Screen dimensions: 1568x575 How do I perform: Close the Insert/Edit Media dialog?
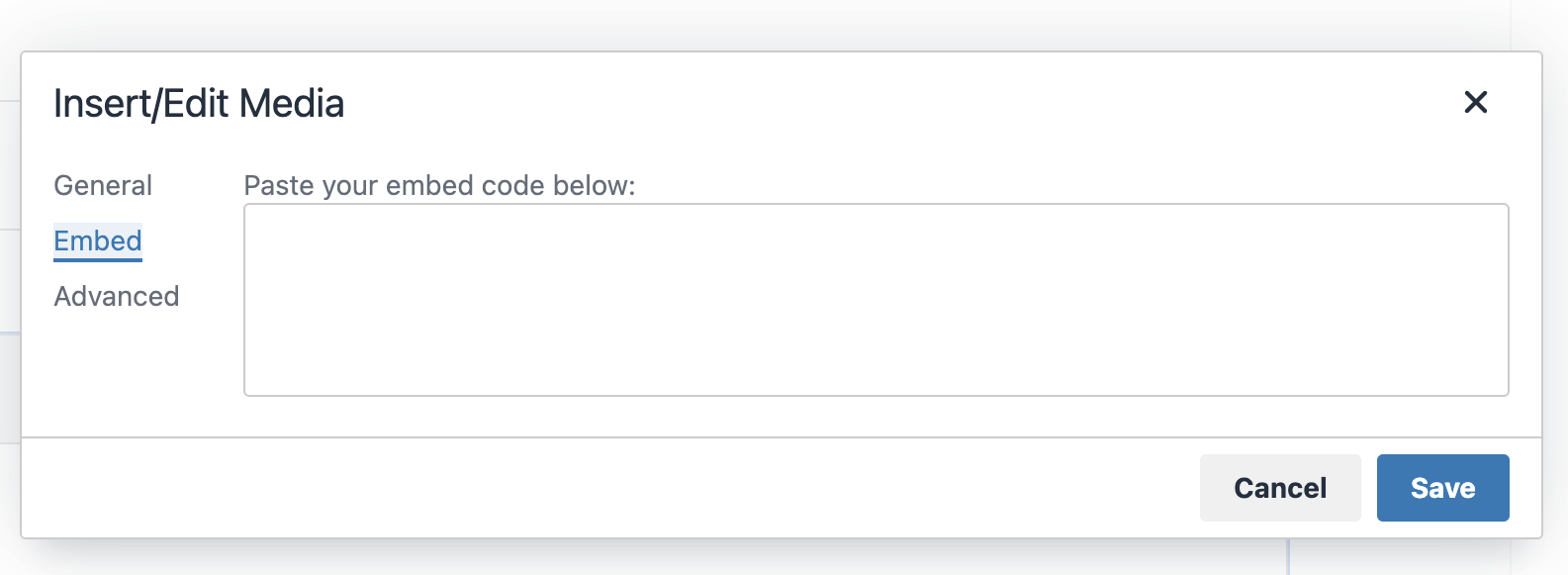point(1475,102)
